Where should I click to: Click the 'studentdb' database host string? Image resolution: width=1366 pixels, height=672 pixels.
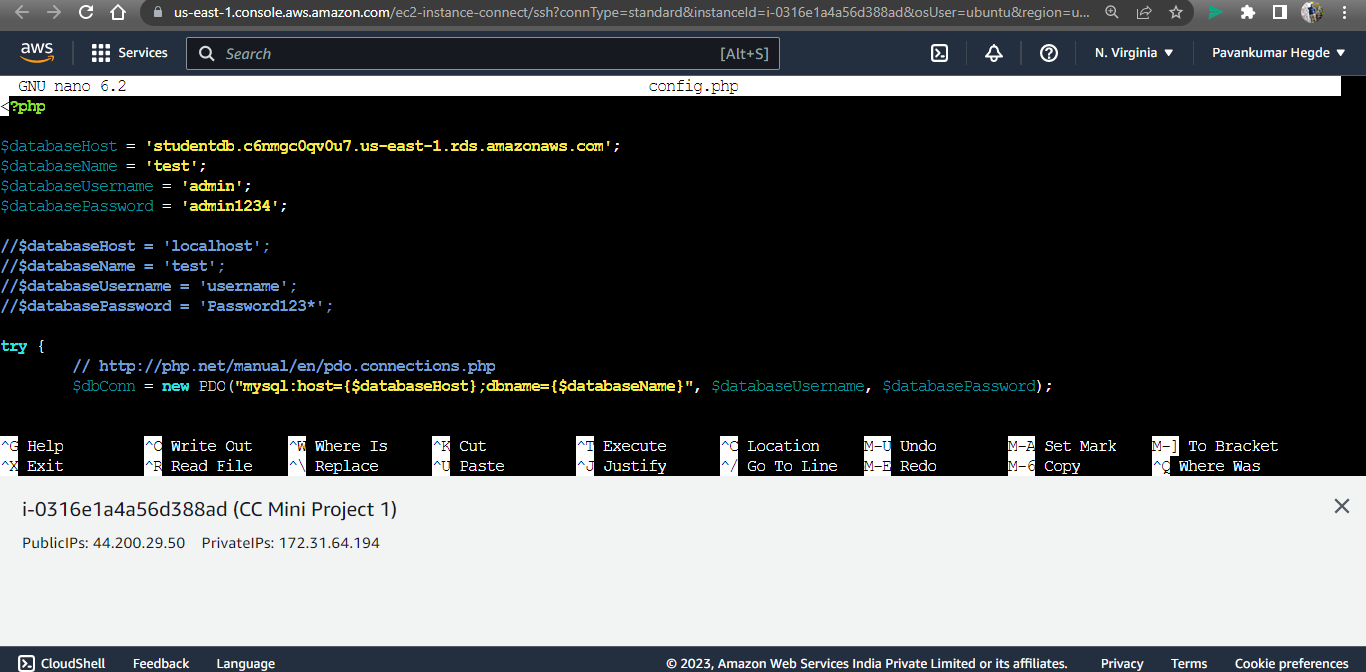point(378,146)
